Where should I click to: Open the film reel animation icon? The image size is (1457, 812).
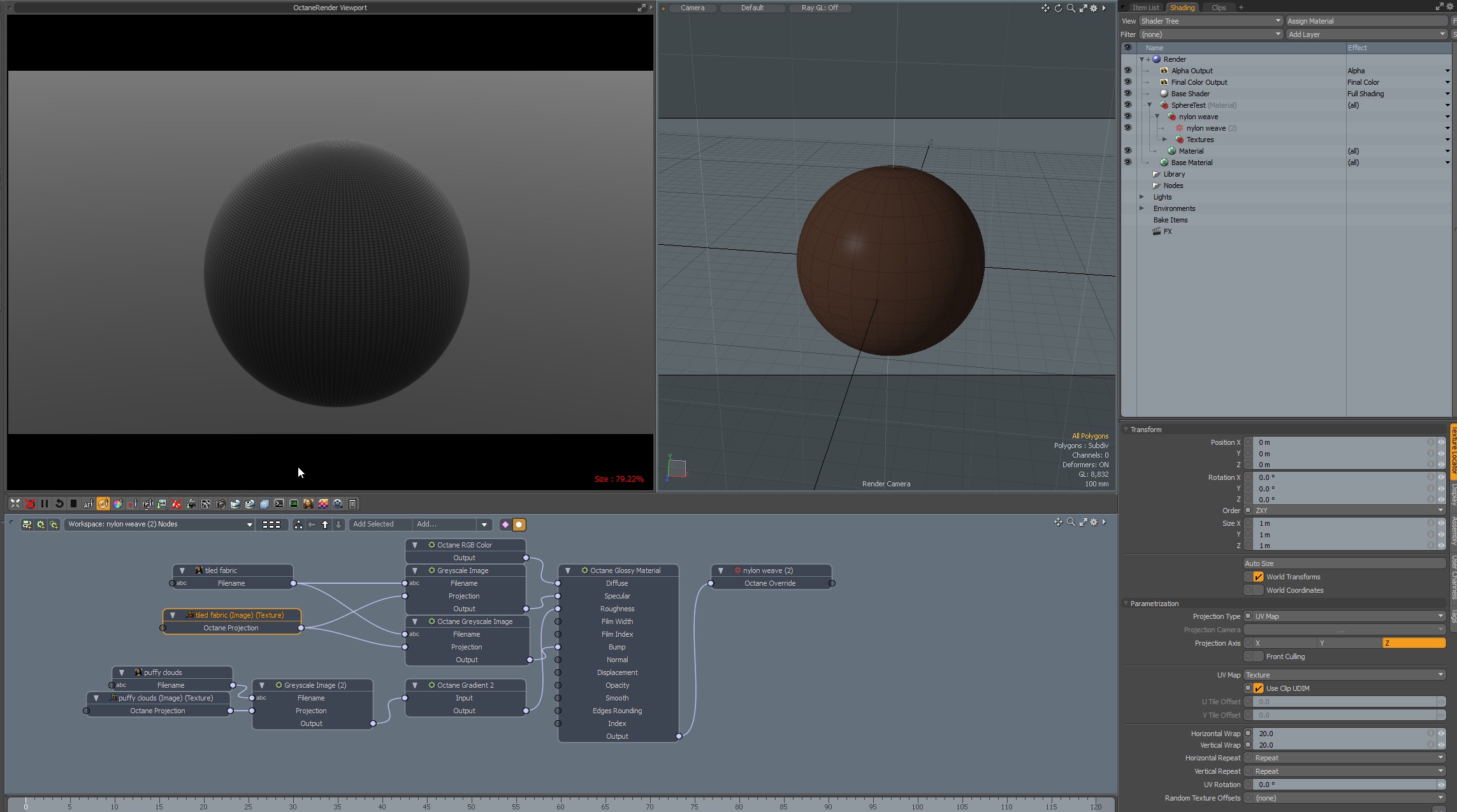[338, 504]
